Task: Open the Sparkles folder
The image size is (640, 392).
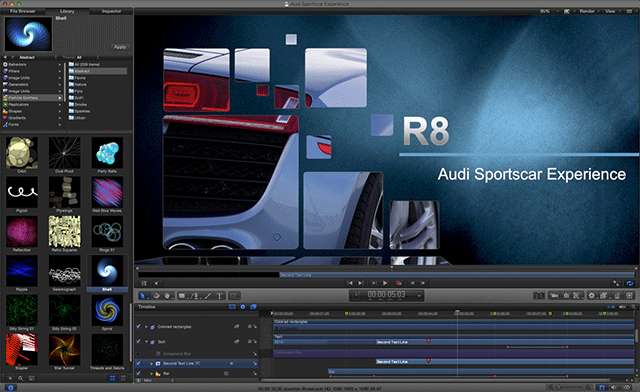Action: tap(98, 111)
